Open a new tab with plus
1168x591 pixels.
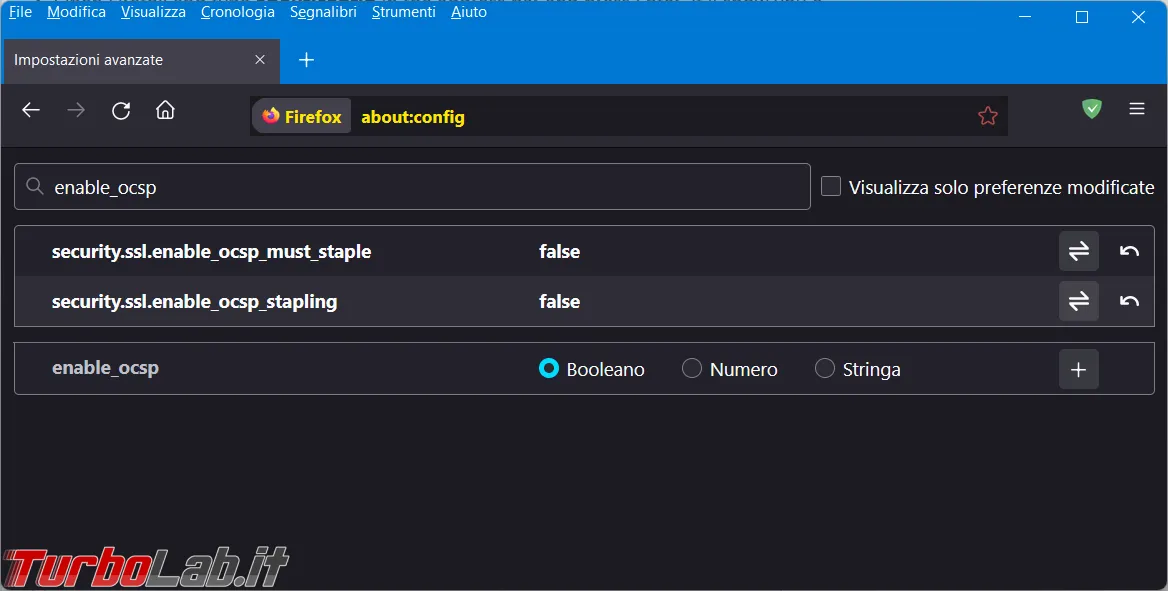306,60
